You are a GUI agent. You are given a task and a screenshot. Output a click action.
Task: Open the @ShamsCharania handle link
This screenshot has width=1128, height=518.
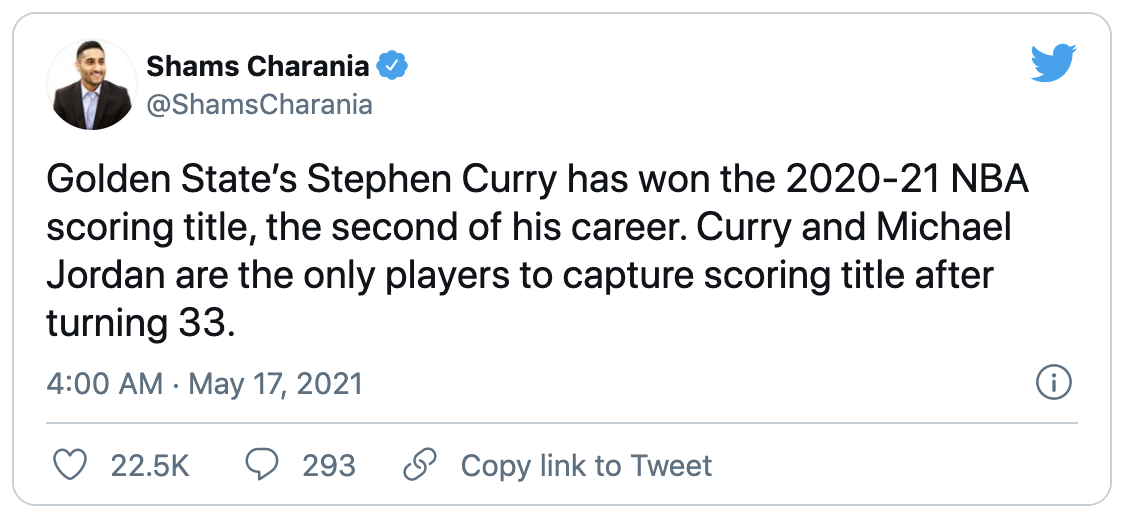coord(259,105)
